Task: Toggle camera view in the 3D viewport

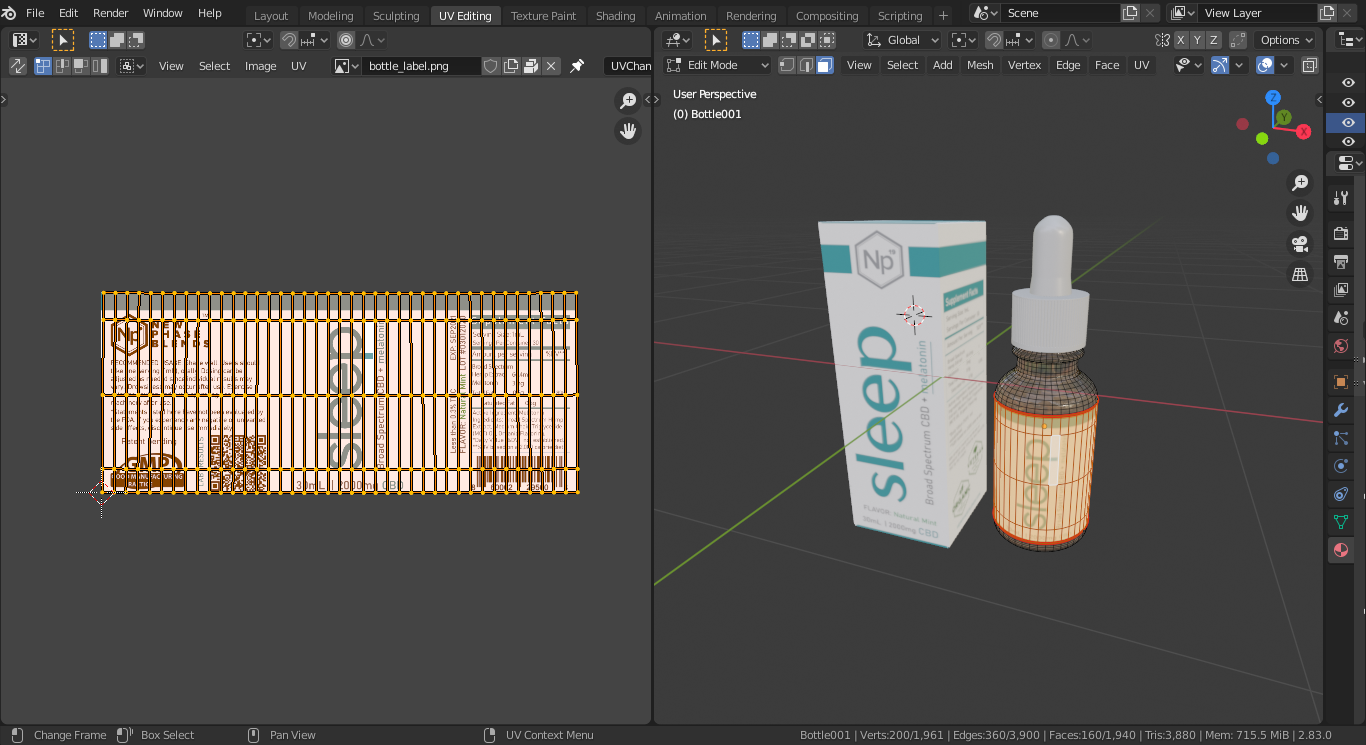Action: pos(1300,244)
